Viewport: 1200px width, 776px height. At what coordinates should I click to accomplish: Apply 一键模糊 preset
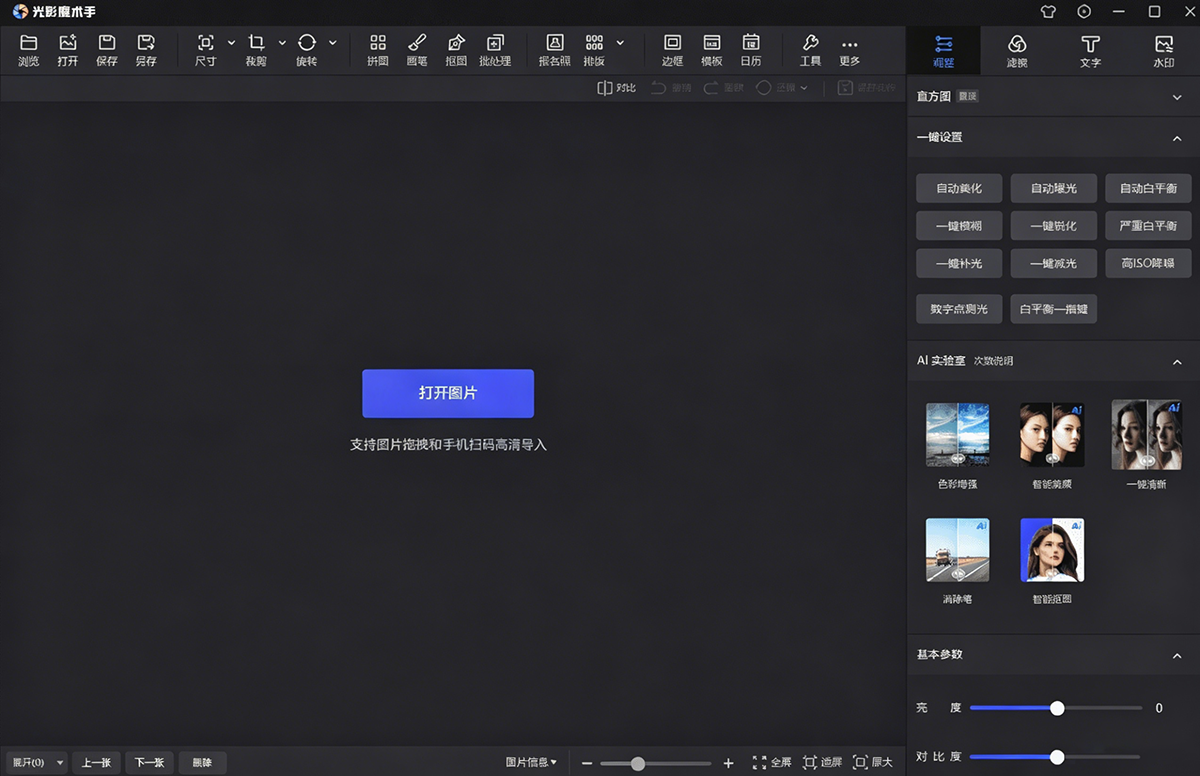(x=959, y=226)
